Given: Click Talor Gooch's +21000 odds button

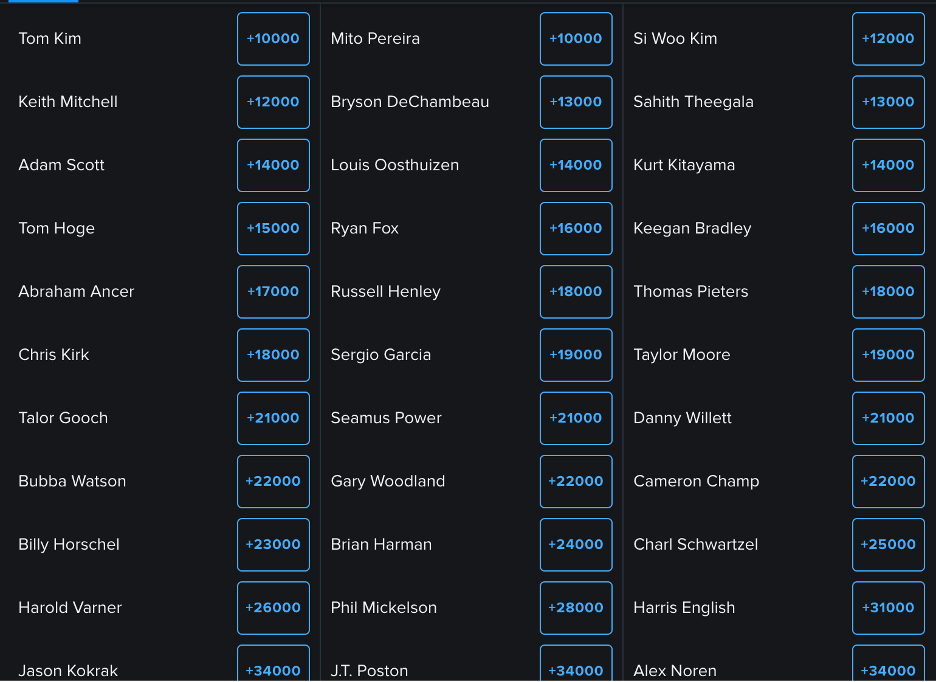Looking at the screenshot, I should (273, 418).
